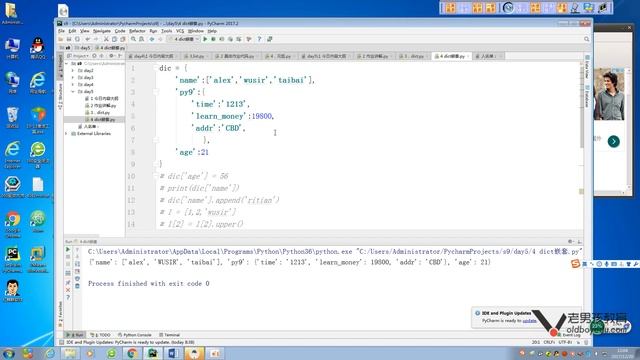
Task: Click the Debug bug icon in toolbar
Action: pos(213,39)
